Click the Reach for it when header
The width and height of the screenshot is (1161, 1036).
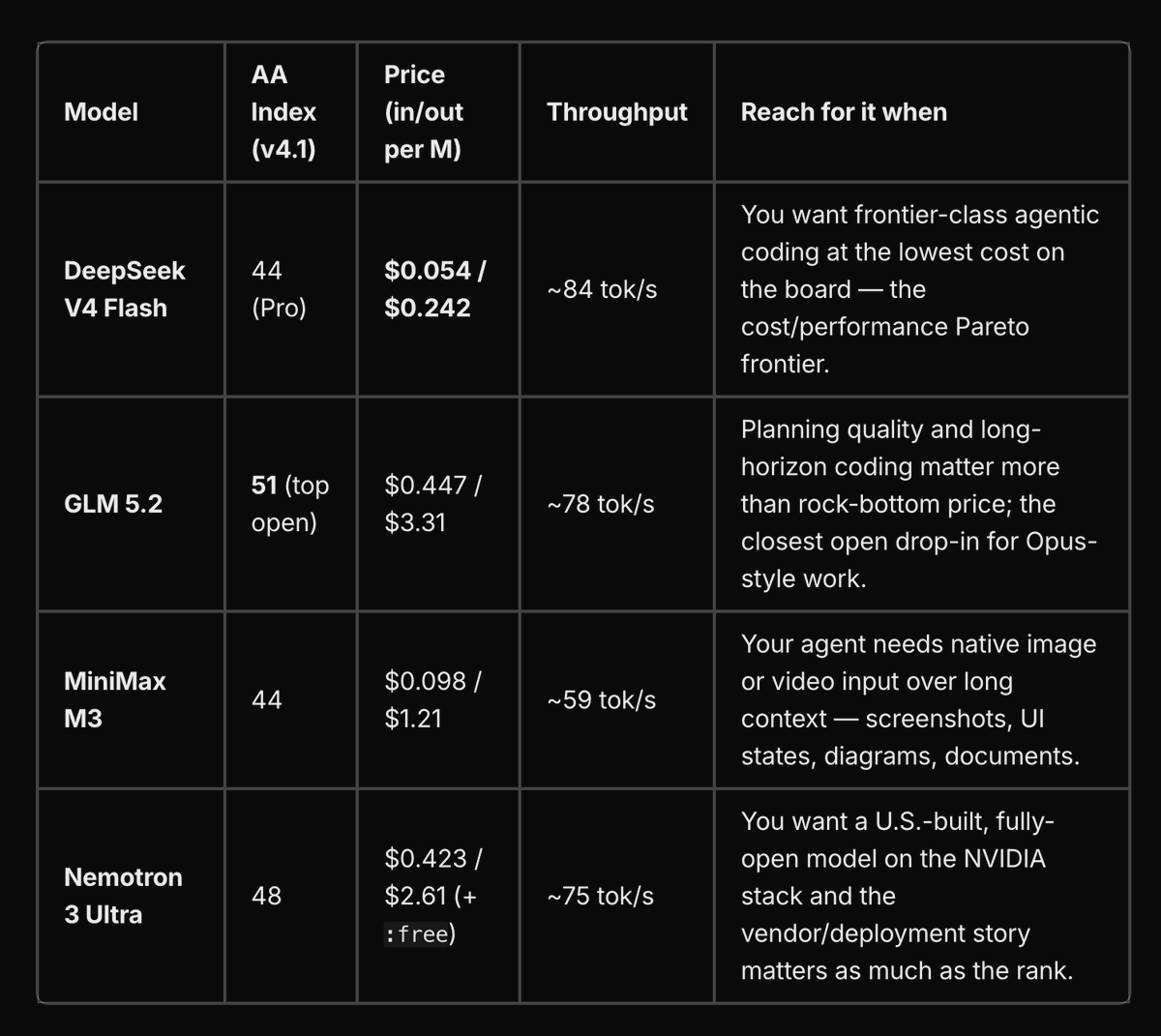click(x=844, y=112)
